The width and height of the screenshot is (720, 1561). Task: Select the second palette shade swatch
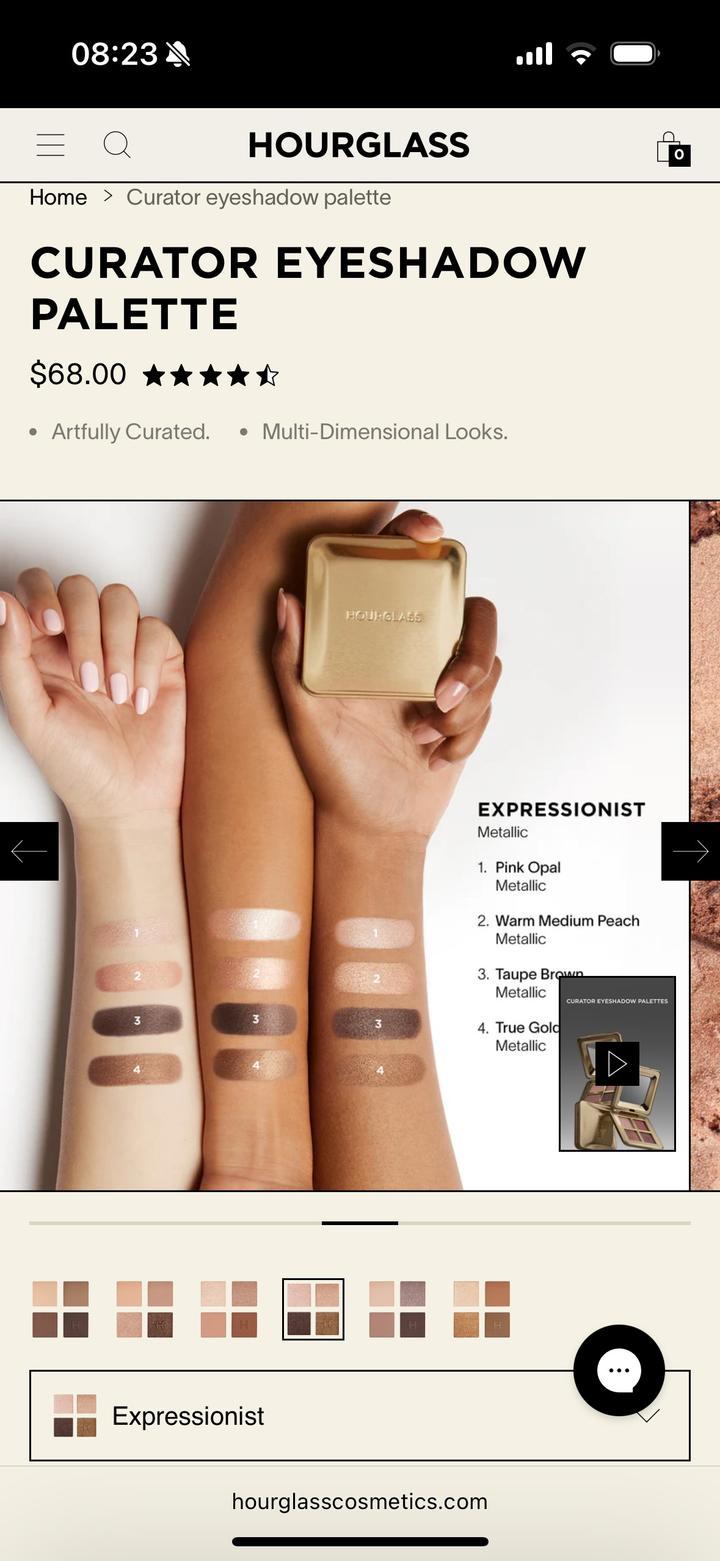point(144,1309)
